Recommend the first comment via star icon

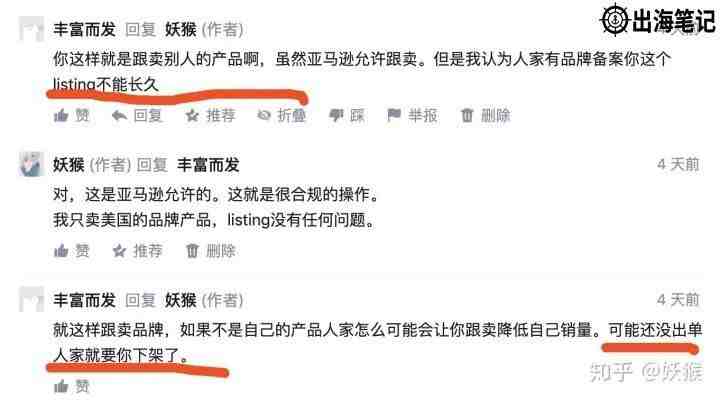pyautogui.click(x=192, y=115)
